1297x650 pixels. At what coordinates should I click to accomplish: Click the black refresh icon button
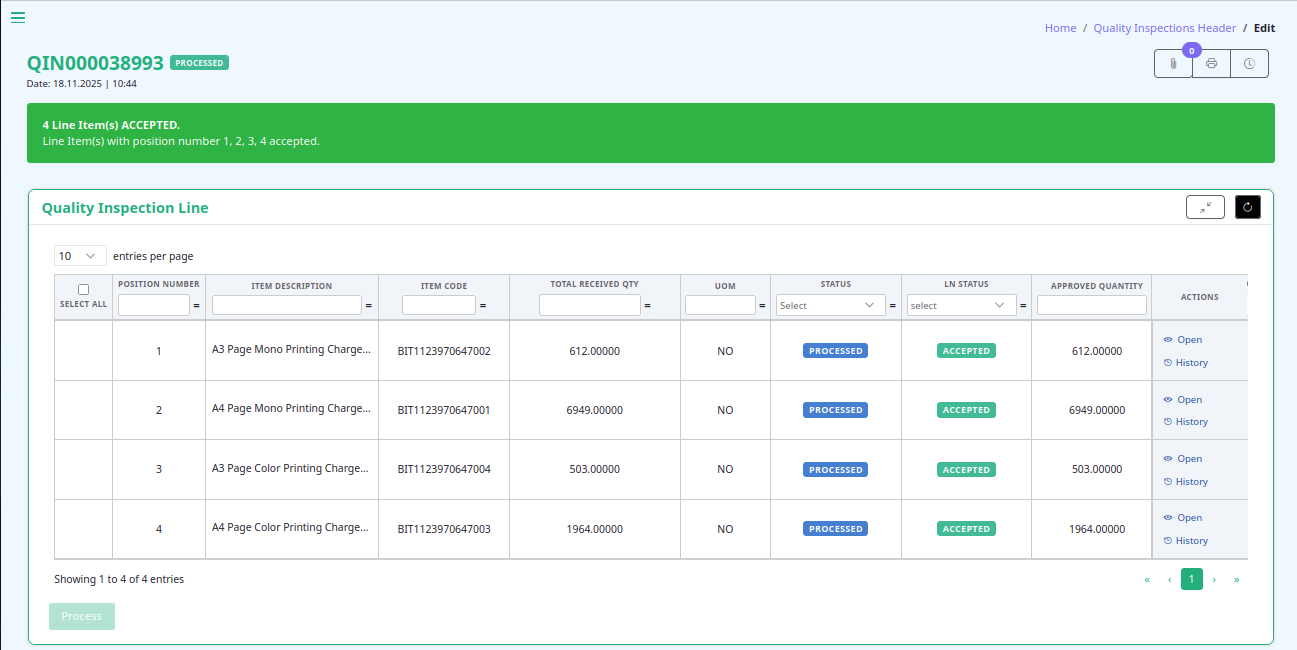pyautogui.click(x=1247, y=207)
